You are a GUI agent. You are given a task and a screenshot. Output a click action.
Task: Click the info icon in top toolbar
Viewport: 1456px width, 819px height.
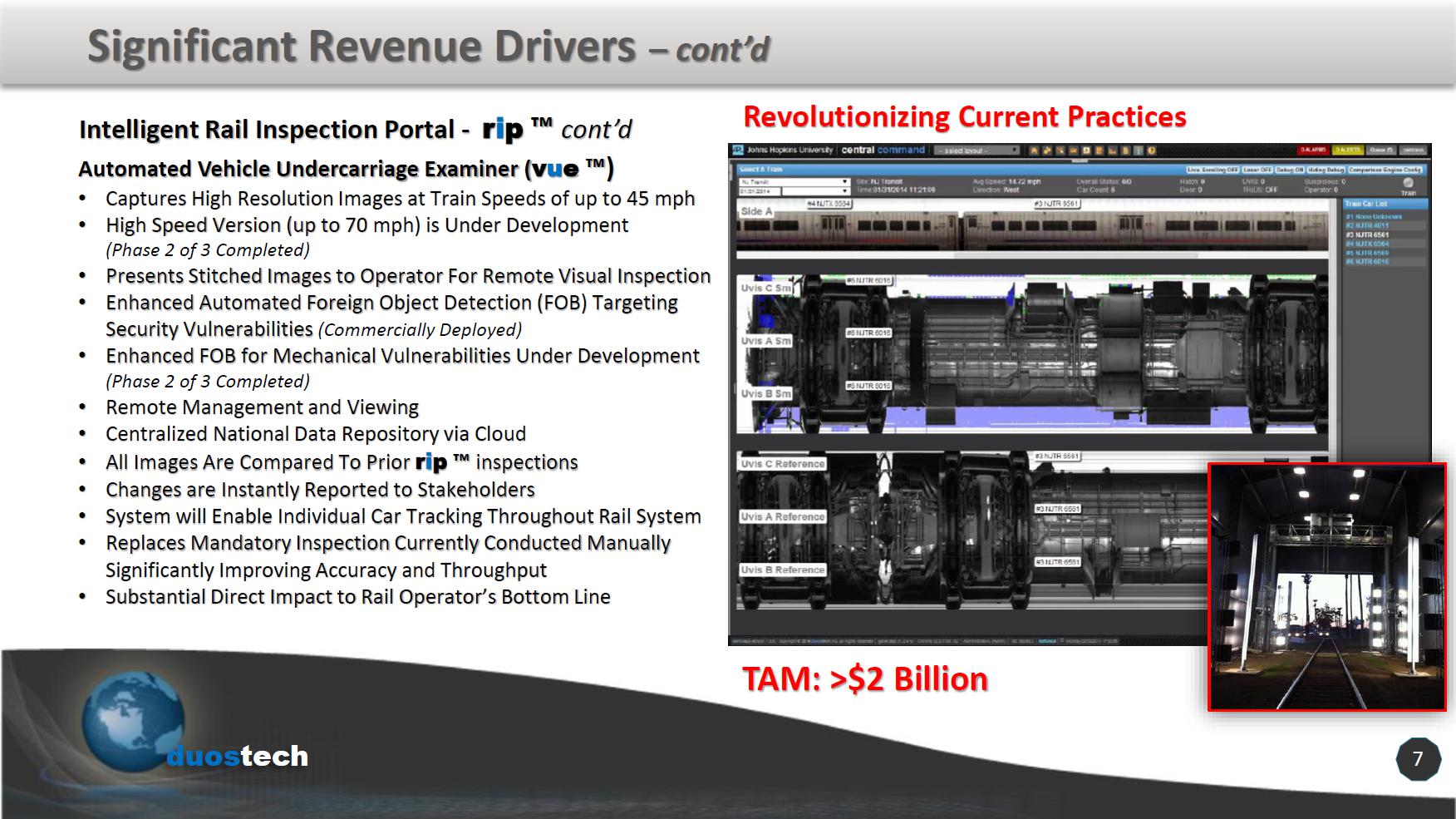pyautogui.click(x=1139, y=150)
